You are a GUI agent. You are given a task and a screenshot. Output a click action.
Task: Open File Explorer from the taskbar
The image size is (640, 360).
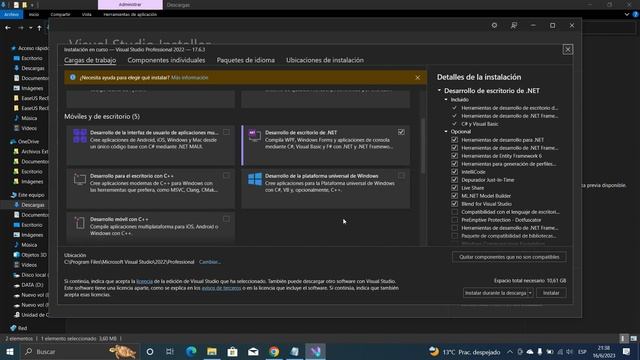coord(212,351)
